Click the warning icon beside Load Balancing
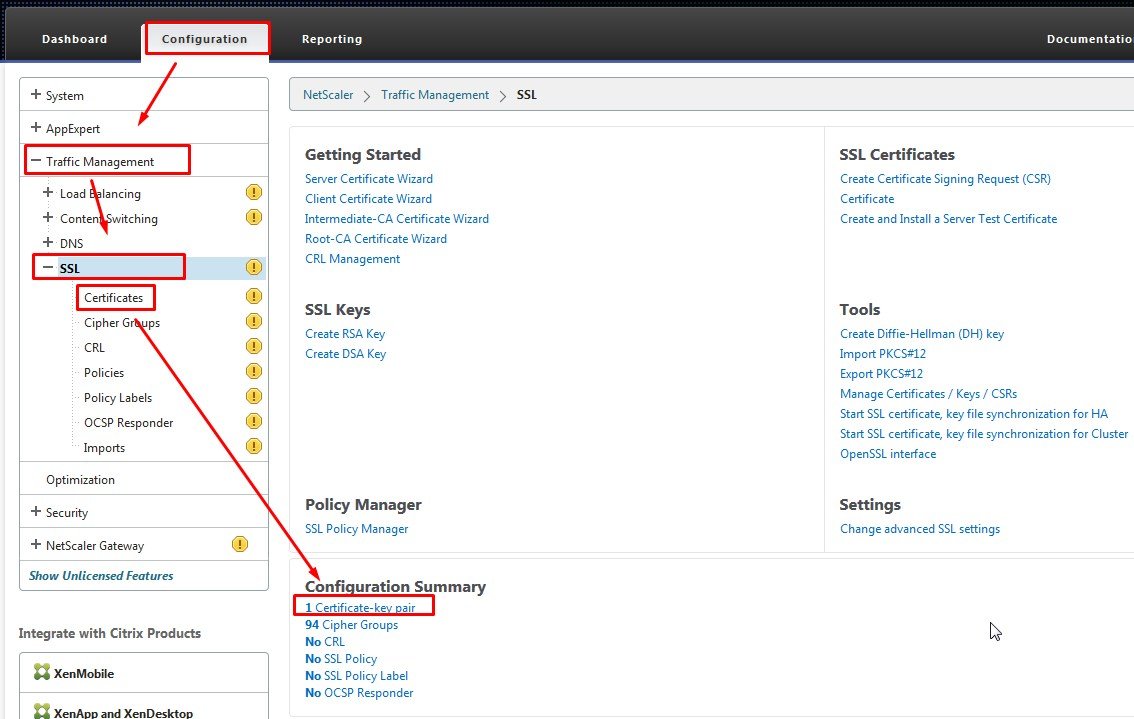This screenshot has height=719, width=1134. click(x=253, y=193)
